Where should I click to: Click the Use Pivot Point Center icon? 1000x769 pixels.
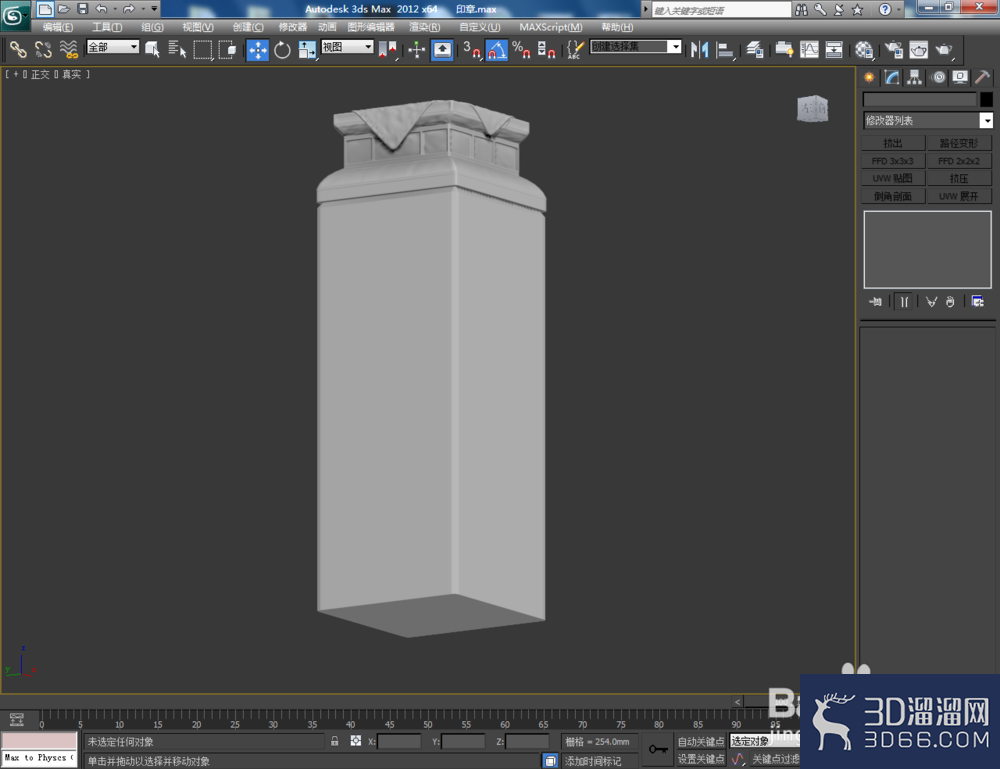click(x=387, y=50)
